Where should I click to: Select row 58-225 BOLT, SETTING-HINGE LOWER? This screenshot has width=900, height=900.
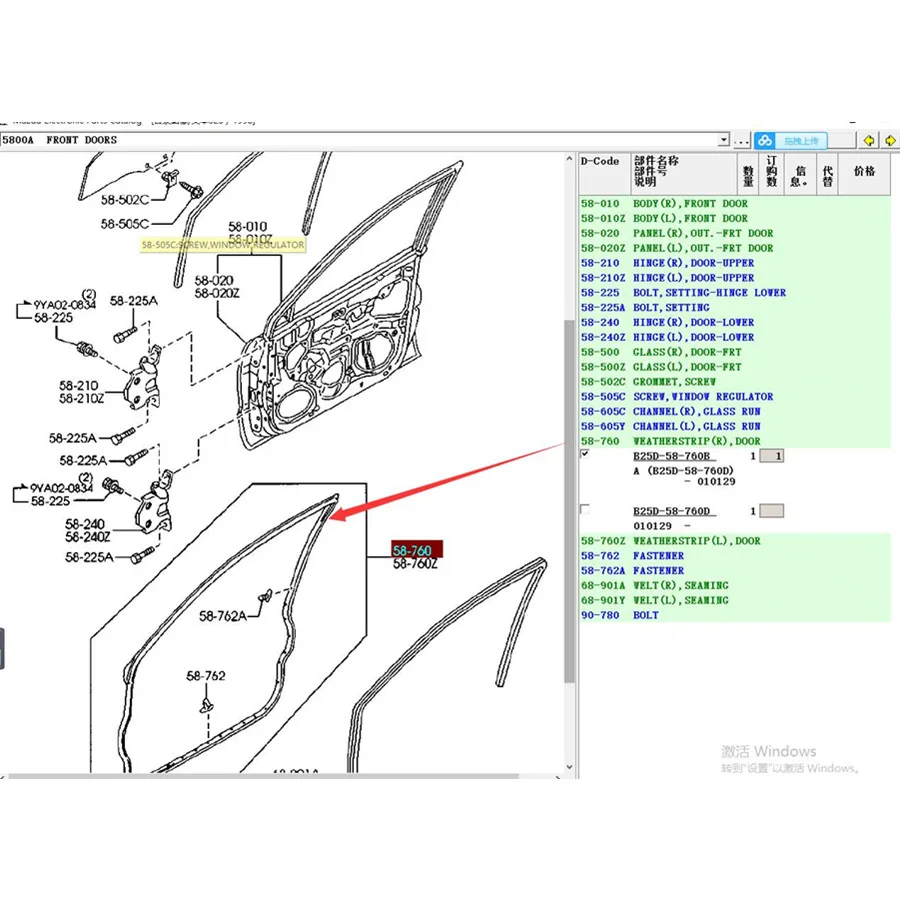735,293
